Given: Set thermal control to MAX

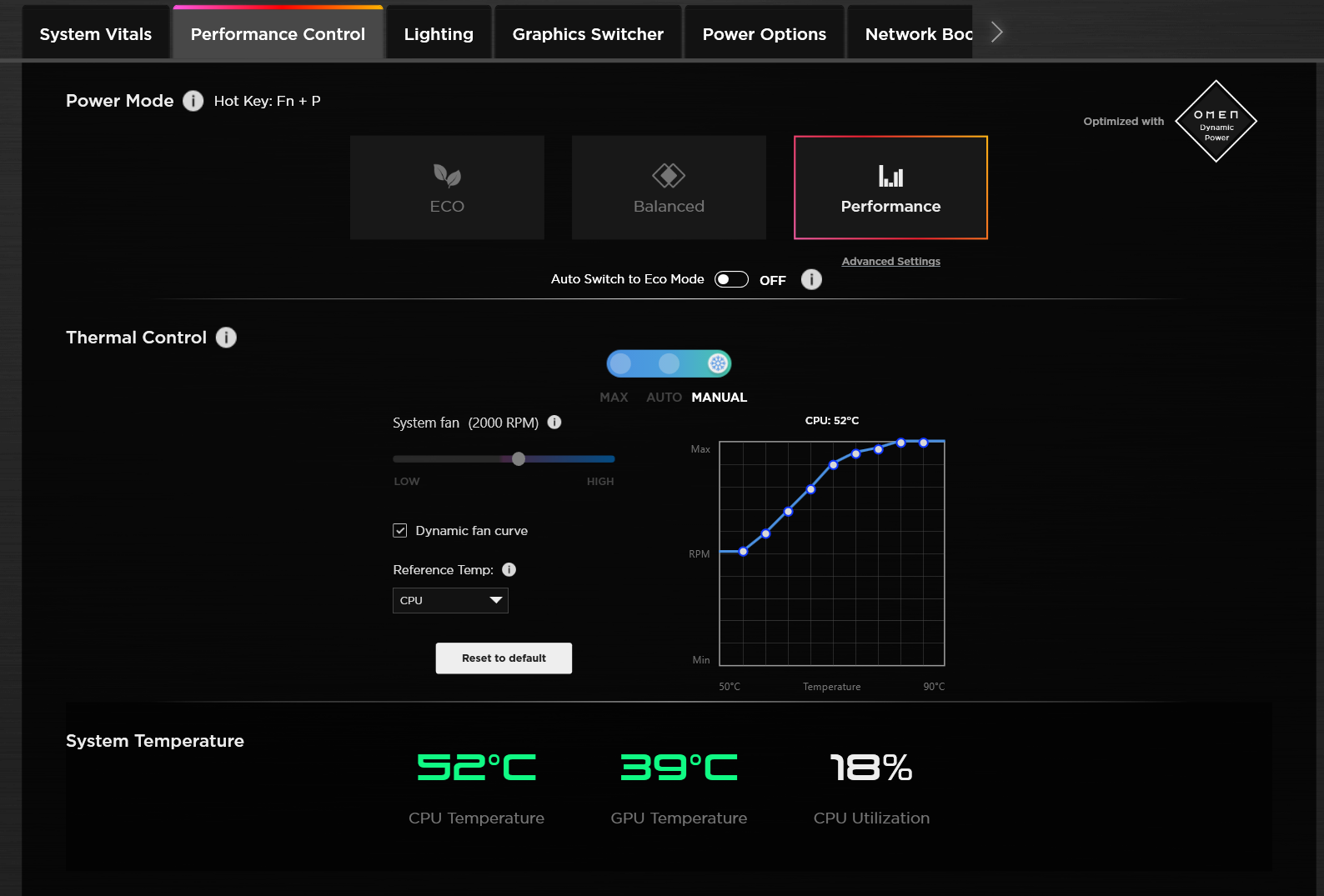Looking at the screenshot, I should [620, 363].
